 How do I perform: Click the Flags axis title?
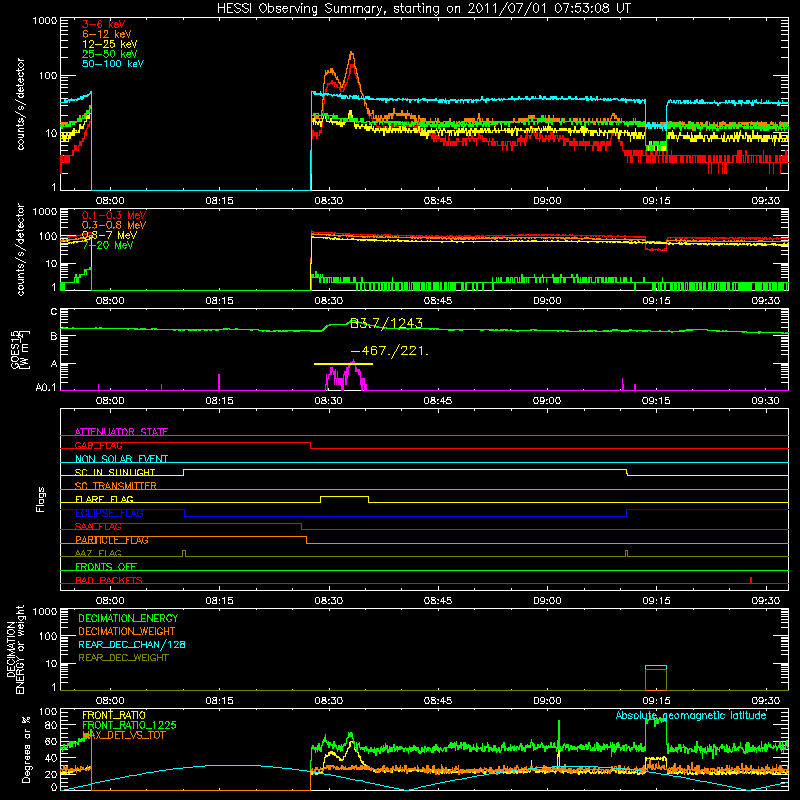41,499
